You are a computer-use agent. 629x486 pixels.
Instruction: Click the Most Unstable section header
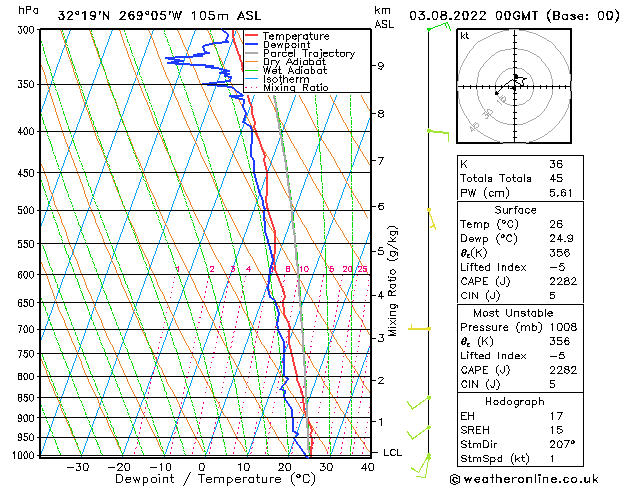pyautogui.click(x=515, y=312)
